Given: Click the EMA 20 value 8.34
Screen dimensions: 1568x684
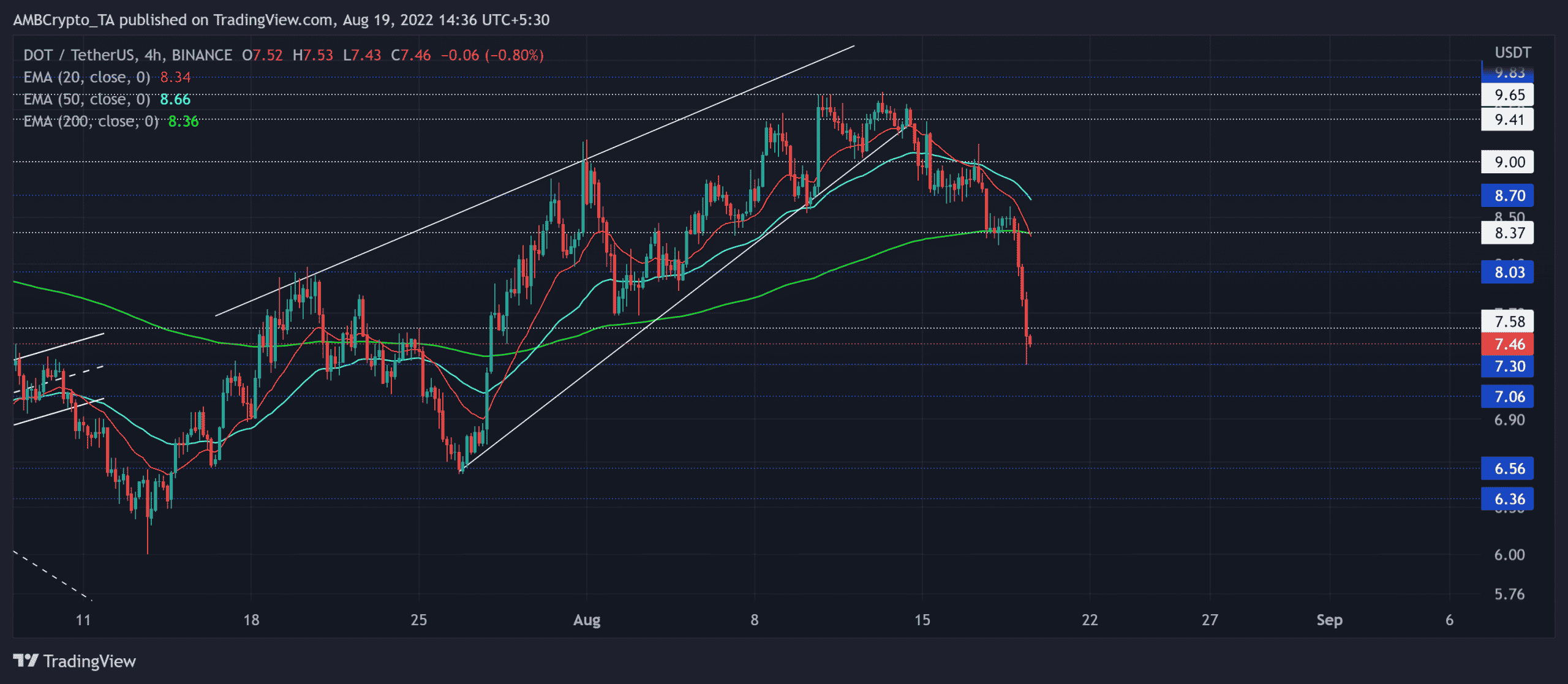Looking at the screenshot, I should (x=175, y=77).
